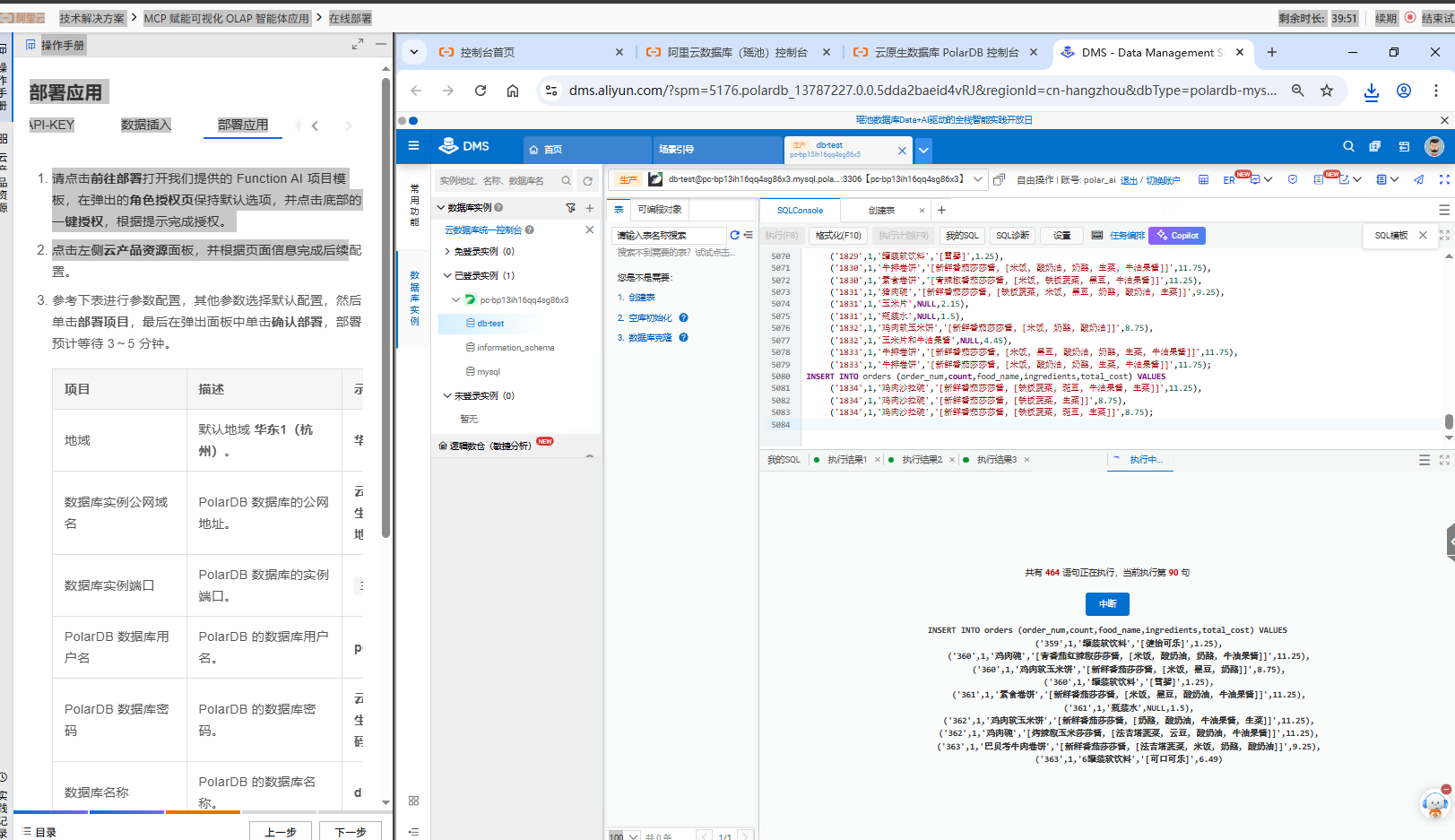Switch to the 我的SQL results tab
1455x840 pixels.
(784, 460)
